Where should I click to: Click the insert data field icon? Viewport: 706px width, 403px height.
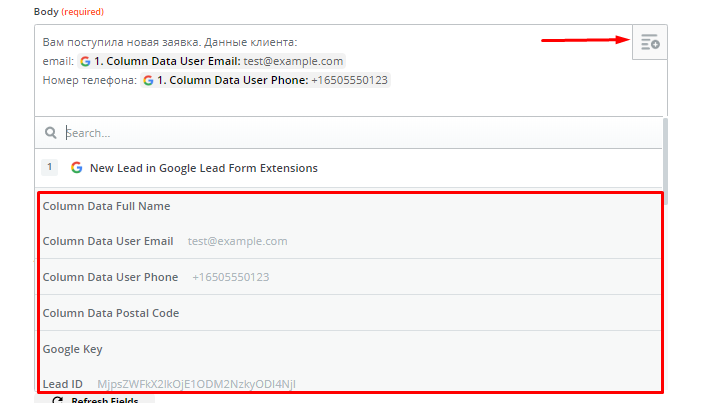pyautogui.click(x=650, y=42)
